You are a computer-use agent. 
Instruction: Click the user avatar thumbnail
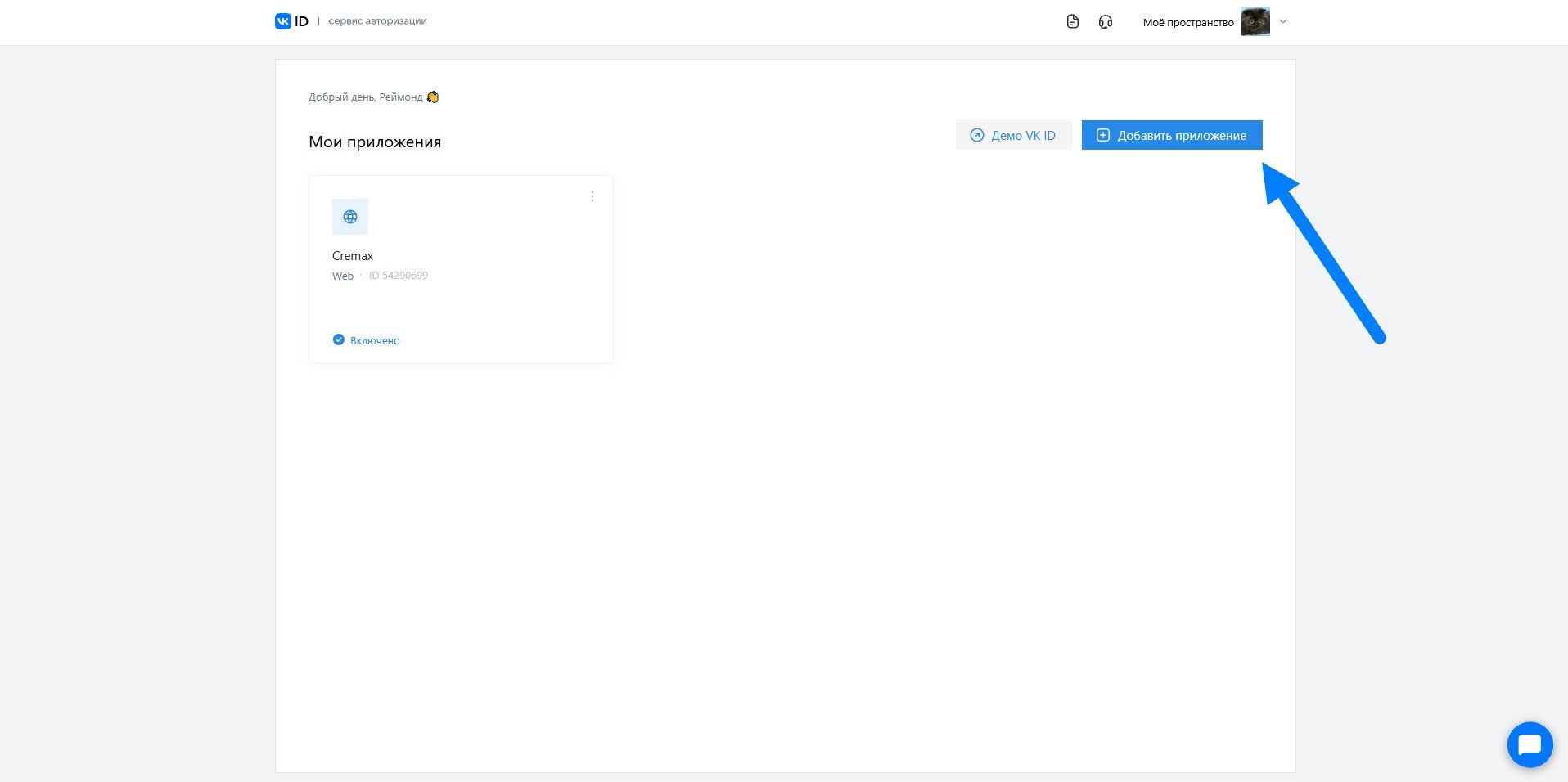(1255, 22)
